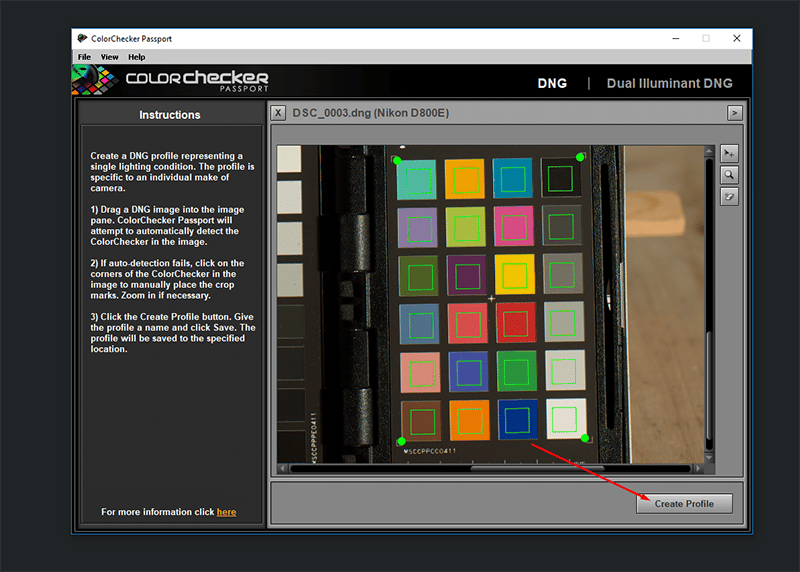Click the lime green patch on the chart
800x572 pixels.
pyautogui.click(x=466, y=228)
